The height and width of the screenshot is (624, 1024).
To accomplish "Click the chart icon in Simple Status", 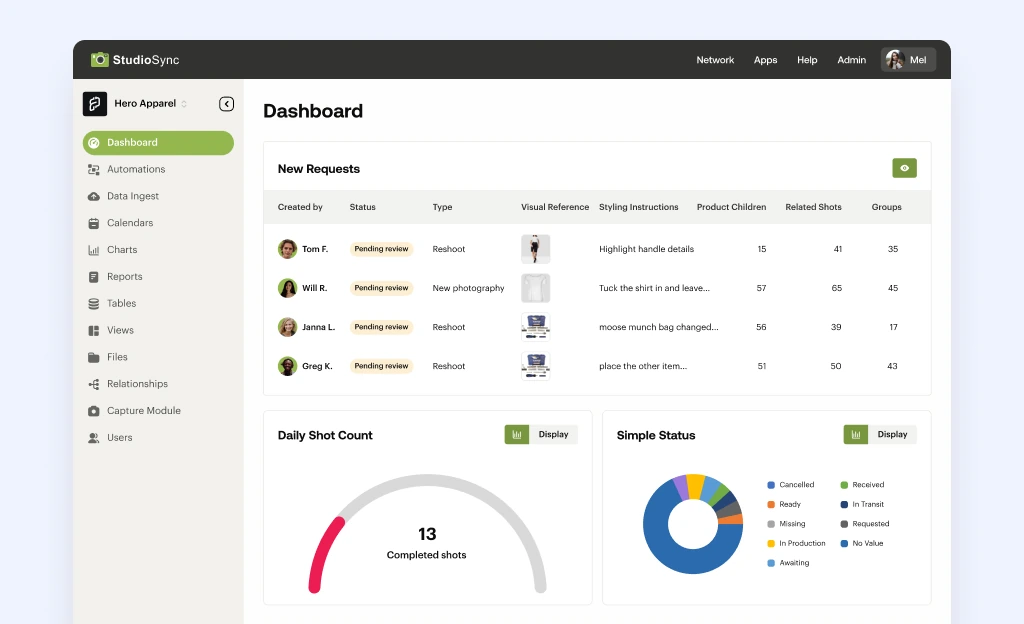I will pos(856,435).
